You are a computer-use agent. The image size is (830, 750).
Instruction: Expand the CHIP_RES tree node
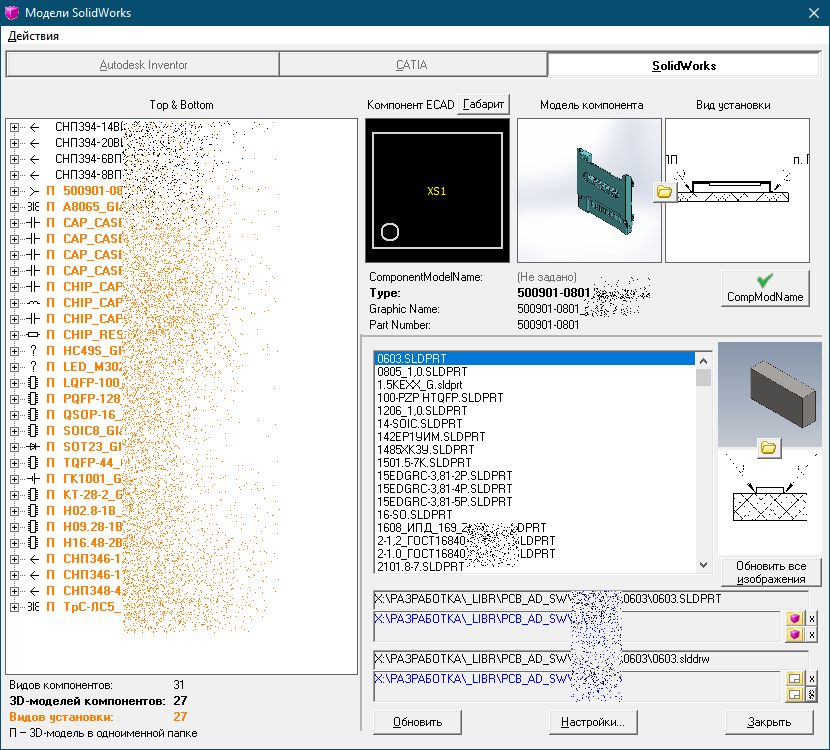(14, 335)
